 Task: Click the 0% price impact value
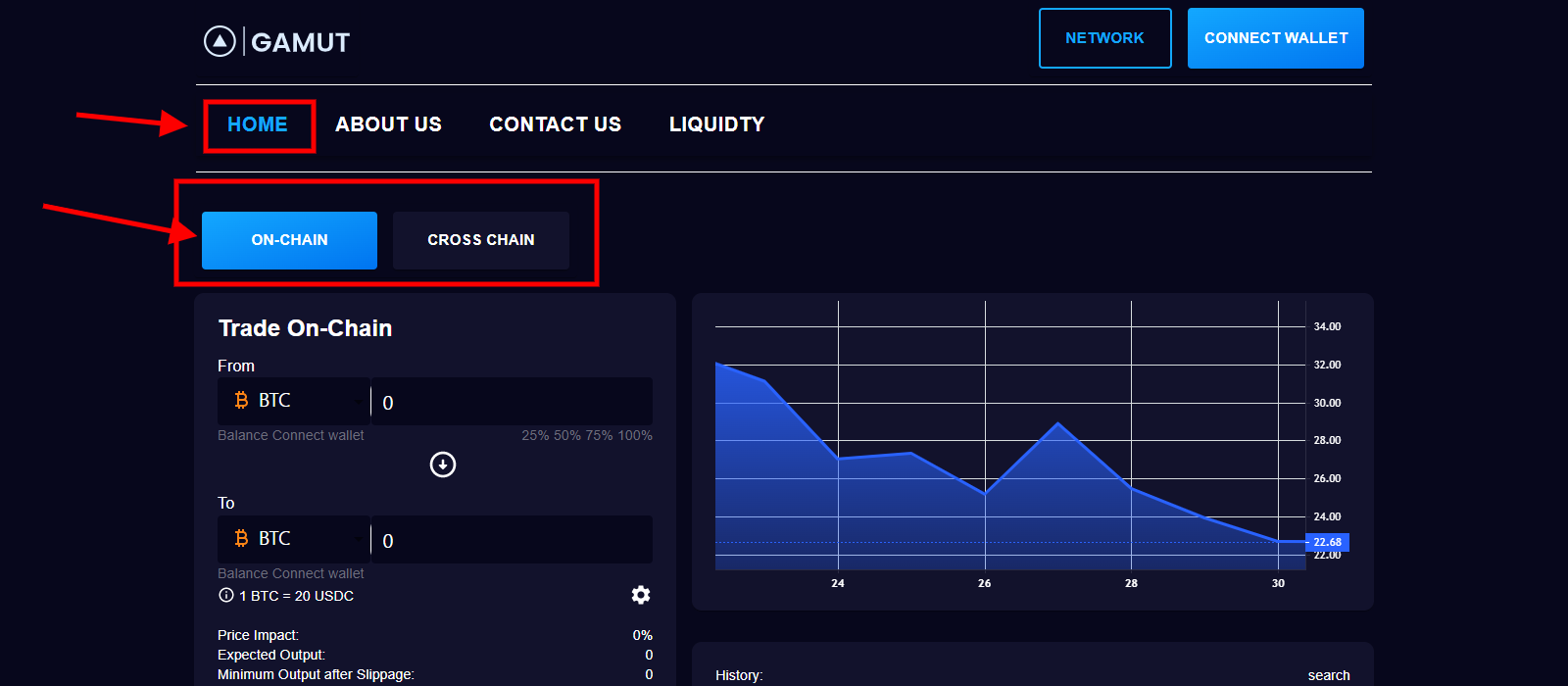[643, 635]
